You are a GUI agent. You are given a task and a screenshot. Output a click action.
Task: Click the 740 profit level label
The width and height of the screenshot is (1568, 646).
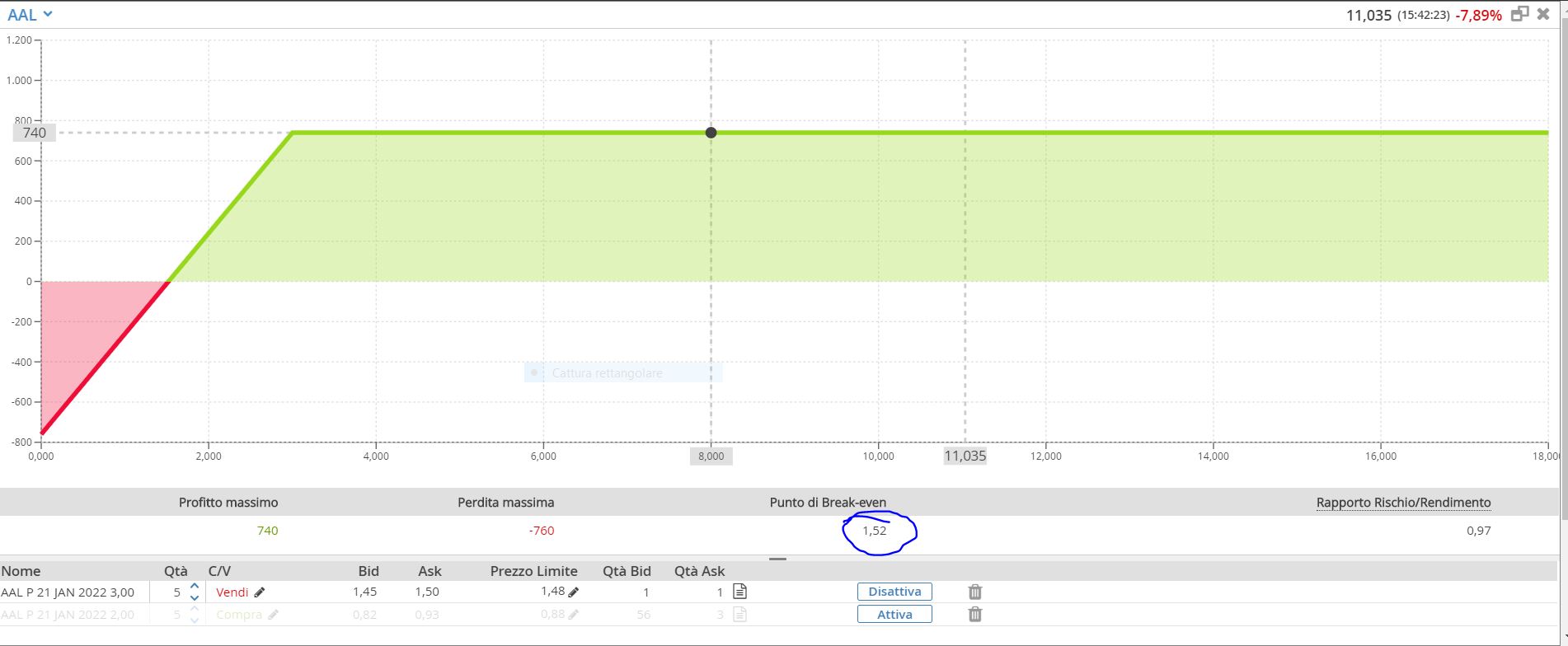pos(35,133)
